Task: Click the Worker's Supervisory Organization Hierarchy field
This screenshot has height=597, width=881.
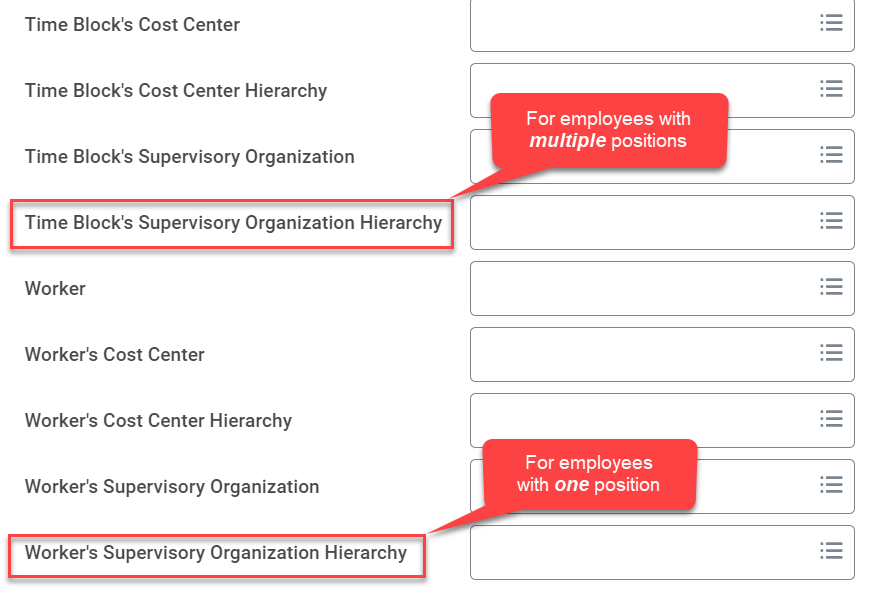Action: (640, 553)
